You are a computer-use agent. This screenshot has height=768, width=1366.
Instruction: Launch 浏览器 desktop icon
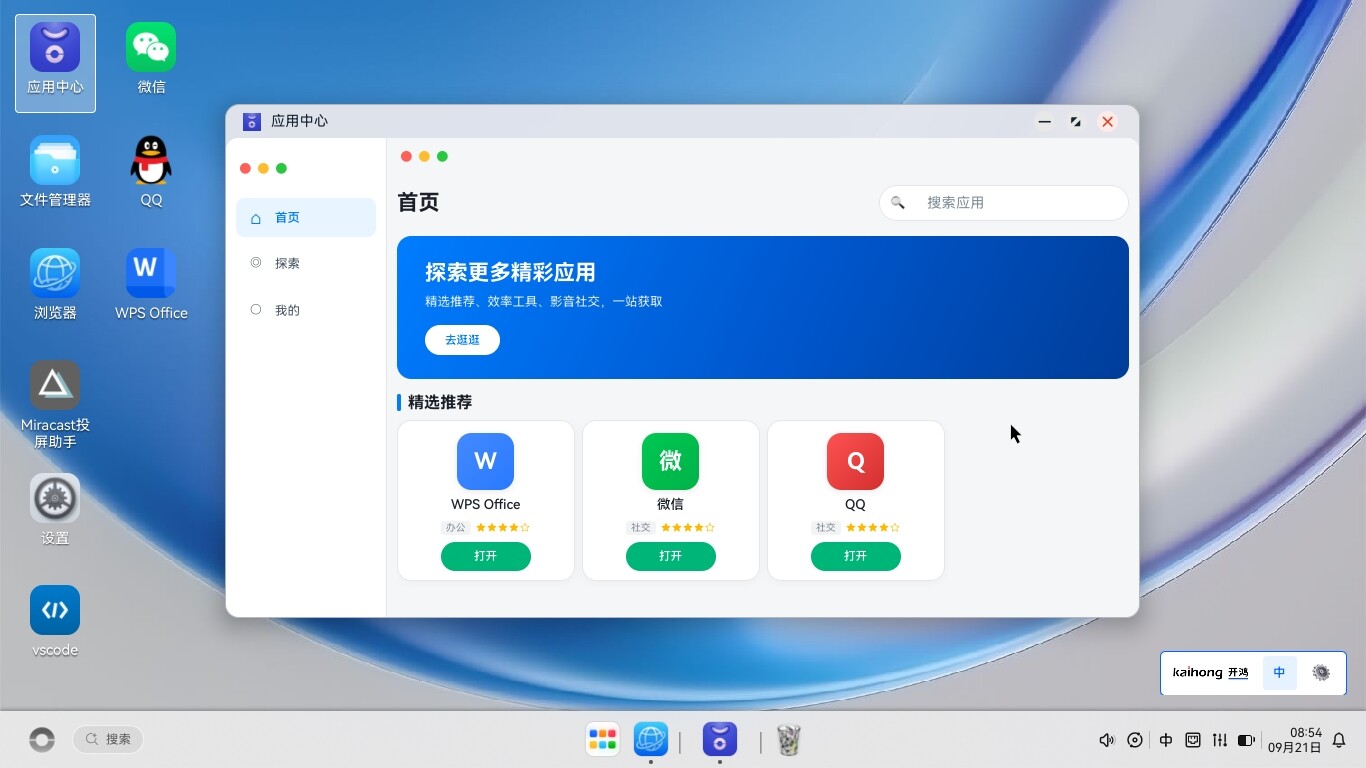click(55, 285)
